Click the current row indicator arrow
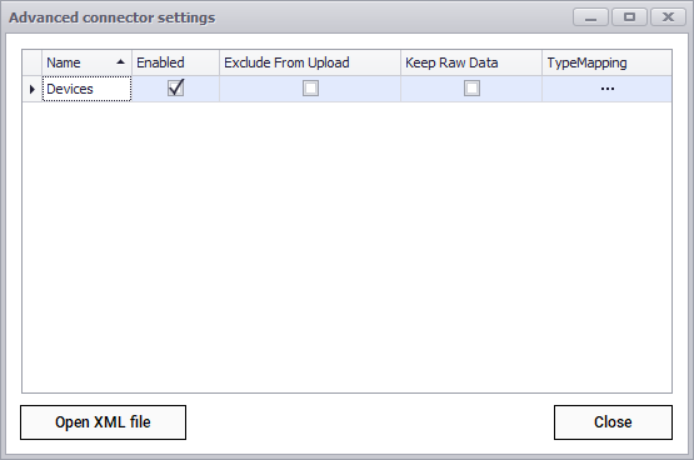 point(32,89)
